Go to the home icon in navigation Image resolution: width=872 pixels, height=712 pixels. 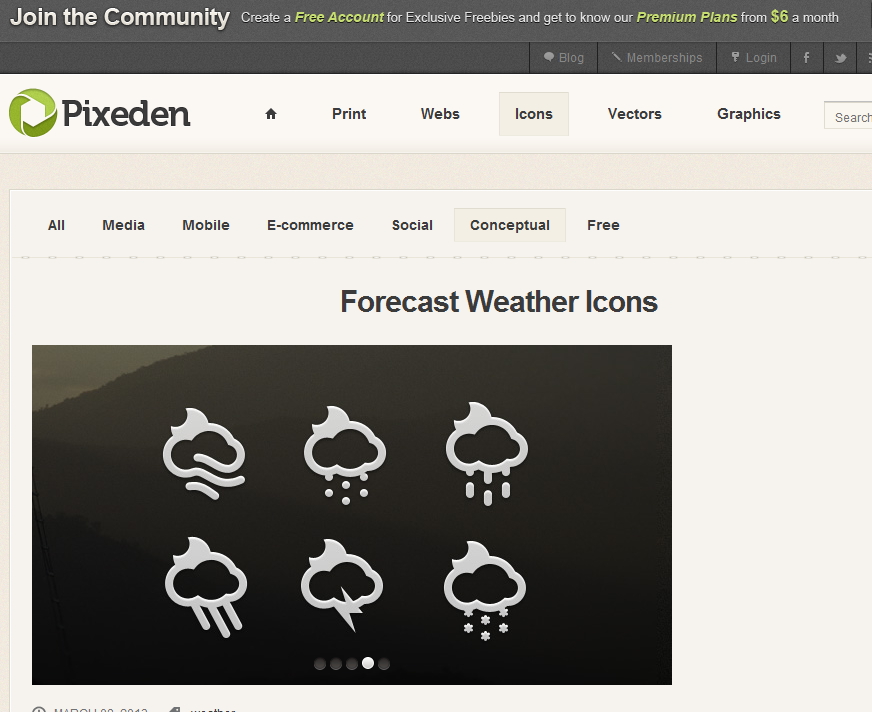point(271,114)
